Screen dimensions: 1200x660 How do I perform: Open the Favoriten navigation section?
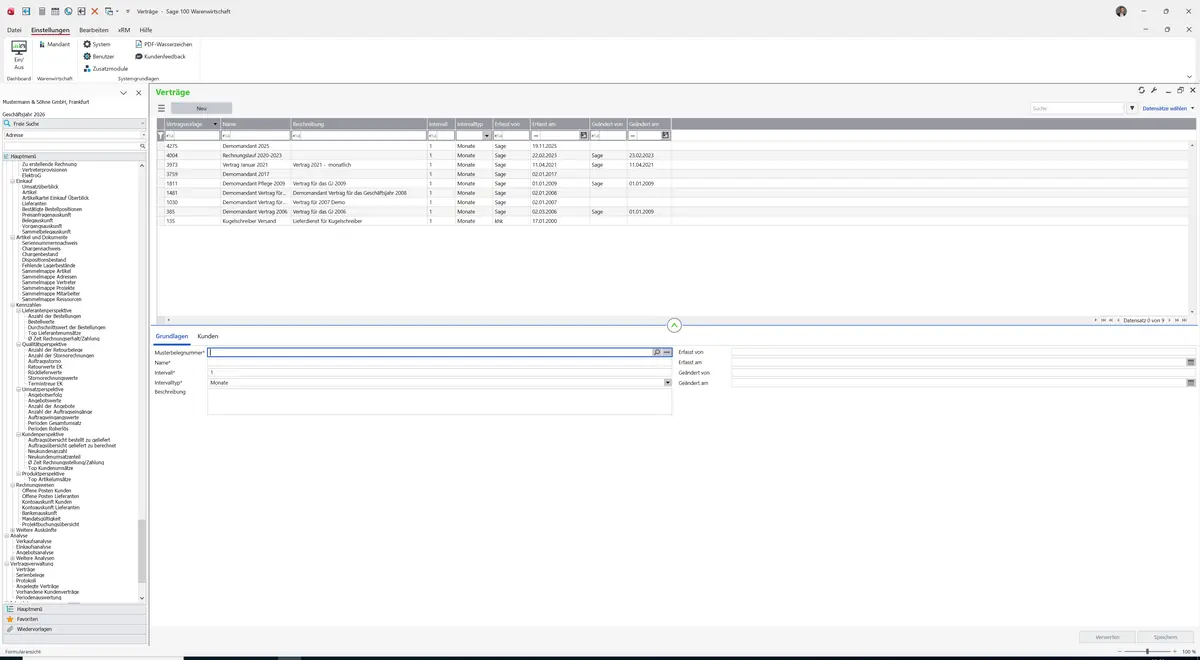(x=73, y=619)
